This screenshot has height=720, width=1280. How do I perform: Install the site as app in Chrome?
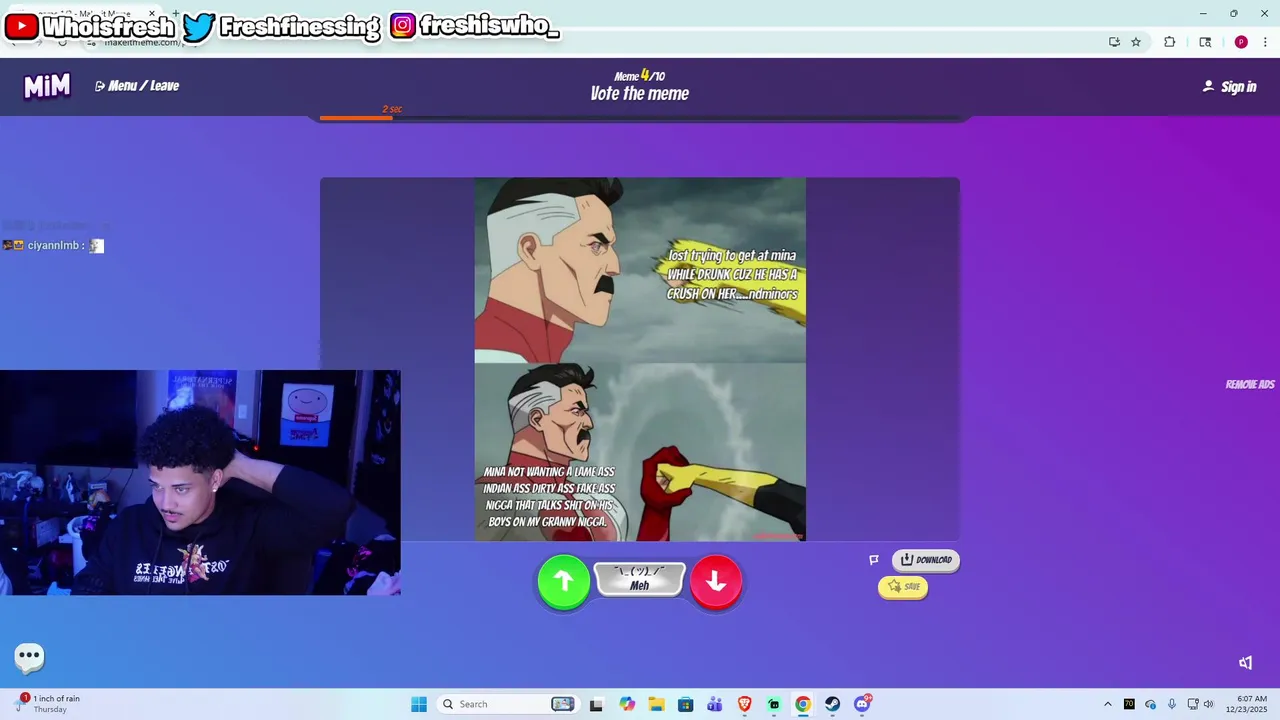point(1114,42)
